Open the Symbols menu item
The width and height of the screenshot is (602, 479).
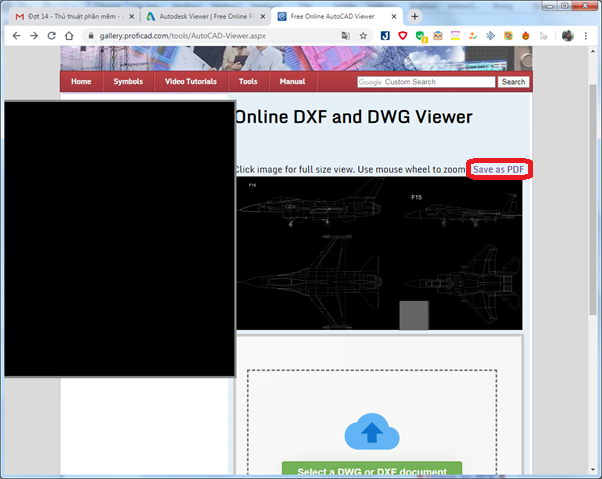tap(128, 81)
